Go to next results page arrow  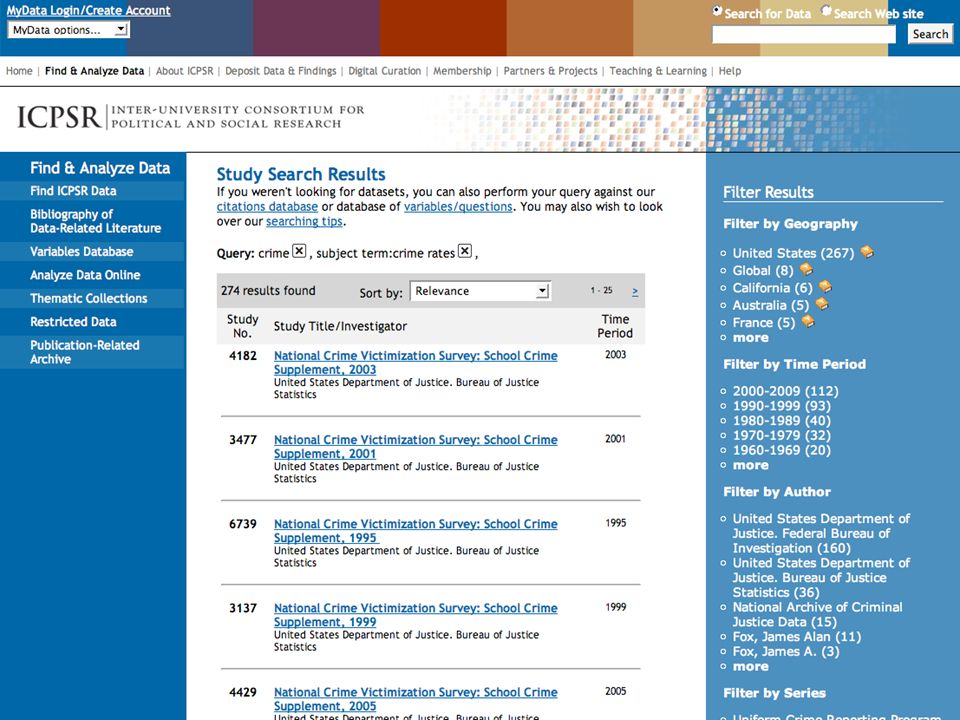pyautogui.click(x=635, y=291)
